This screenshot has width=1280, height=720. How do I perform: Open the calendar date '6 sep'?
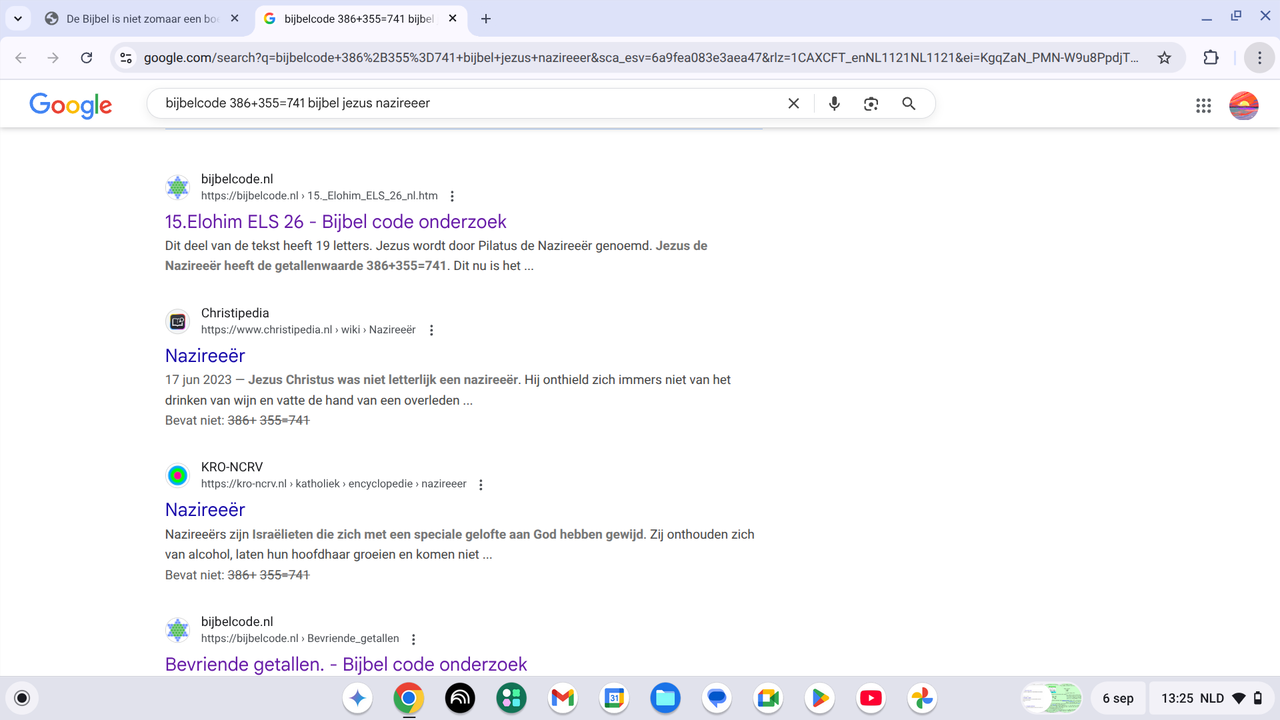[x=1118, y=698]
